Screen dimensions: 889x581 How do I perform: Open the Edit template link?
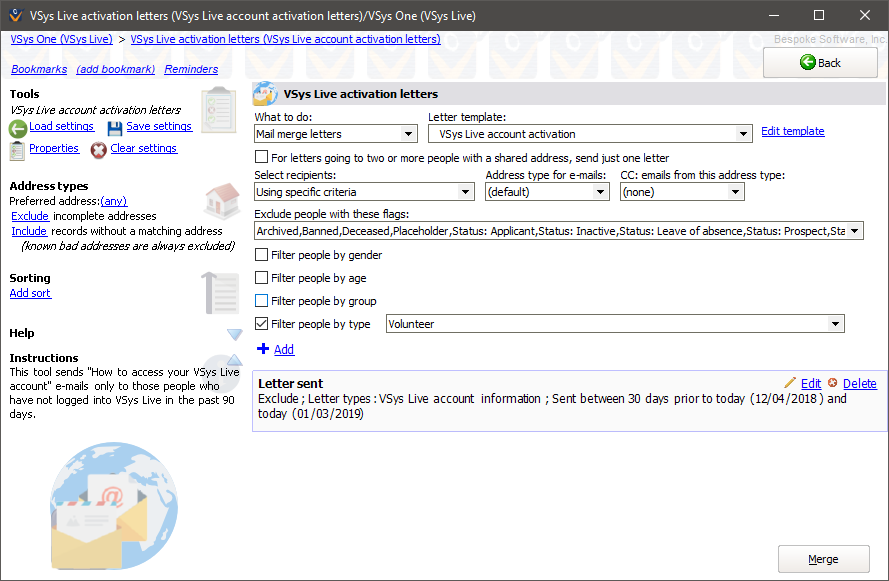coord(792,131)
